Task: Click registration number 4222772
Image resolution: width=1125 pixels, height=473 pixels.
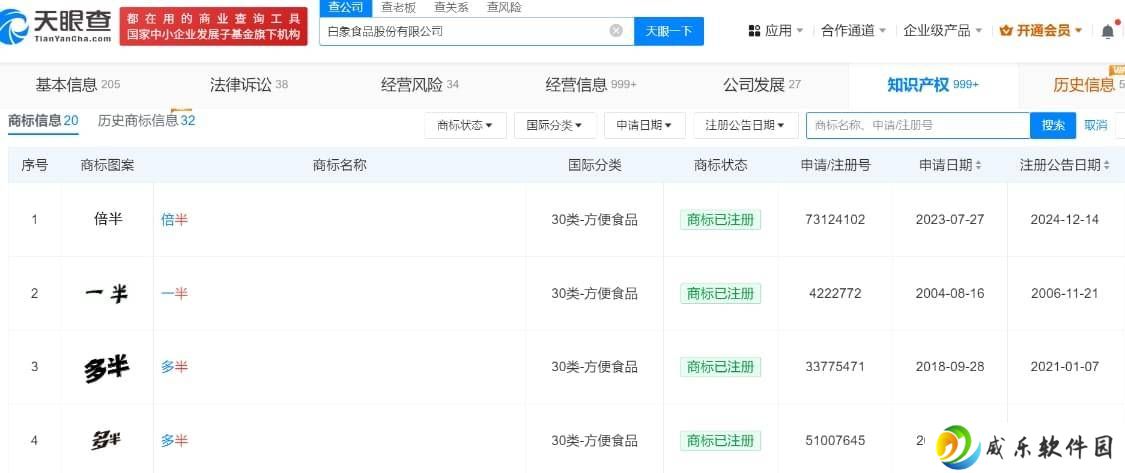Action: coord(835,294)
